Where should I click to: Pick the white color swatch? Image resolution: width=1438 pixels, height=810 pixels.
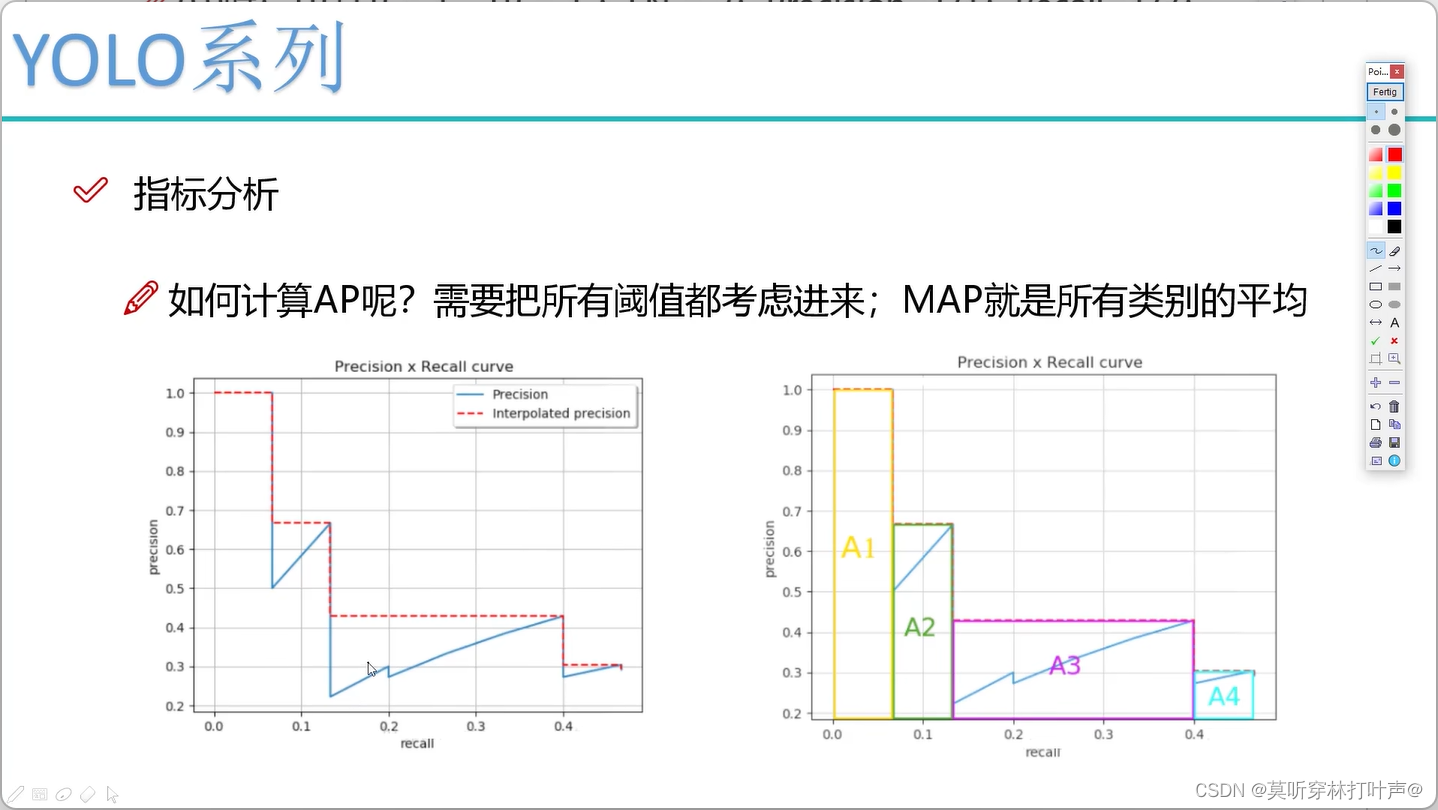1376,226
